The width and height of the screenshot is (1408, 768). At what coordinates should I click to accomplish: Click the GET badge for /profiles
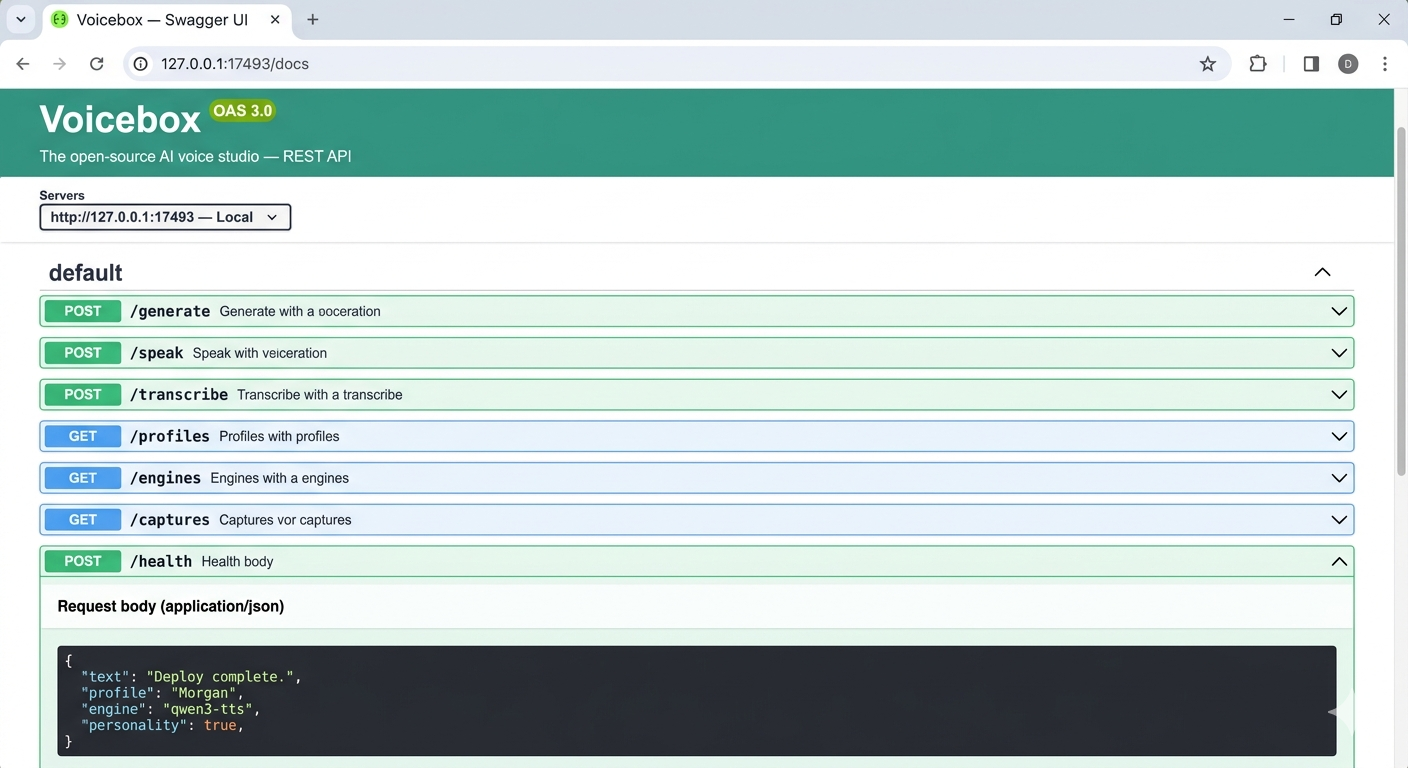coord(83,436)
